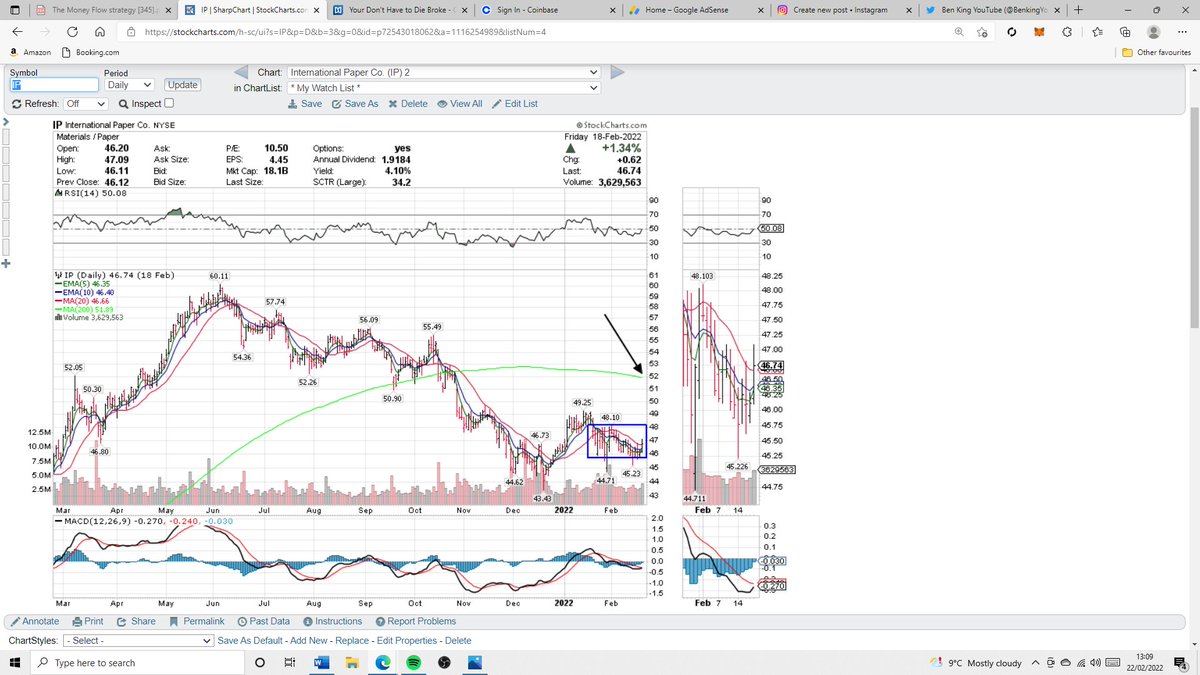The image size is (1200, 675).
Task: Click browser back arrow
Action: tap(17, 32)
